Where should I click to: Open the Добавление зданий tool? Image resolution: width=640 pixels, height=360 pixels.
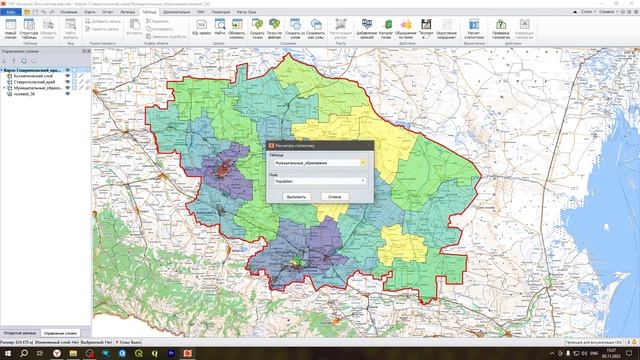[x=367, y=29]
